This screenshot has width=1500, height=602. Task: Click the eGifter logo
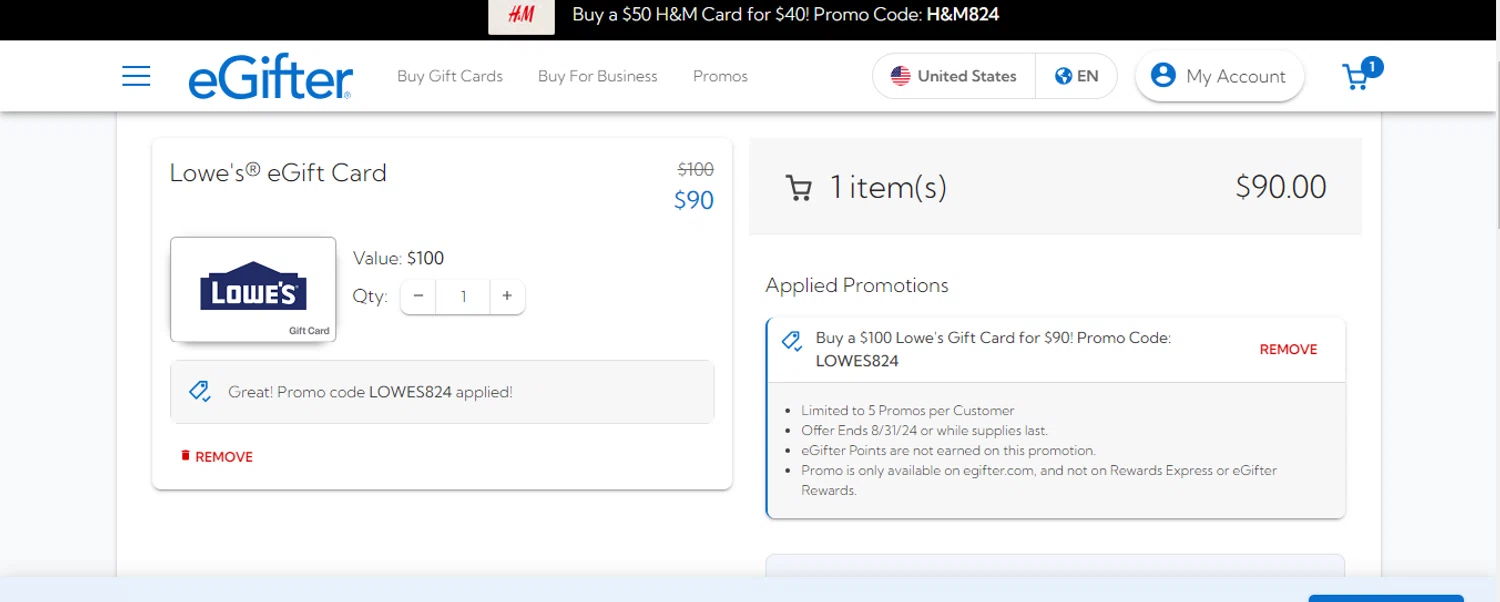point(270,77)
